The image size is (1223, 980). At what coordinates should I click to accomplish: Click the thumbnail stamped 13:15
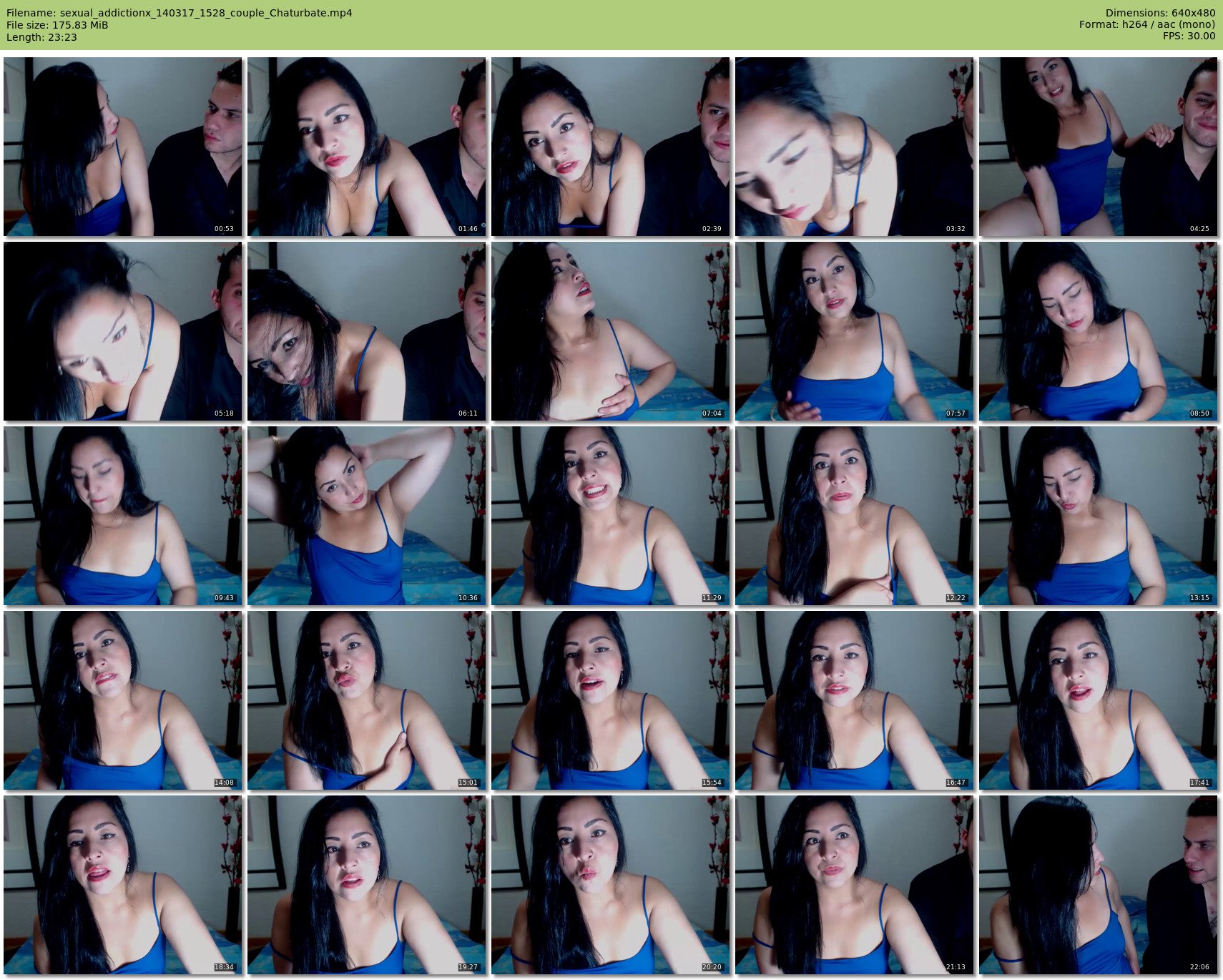[x=1098, y=516]
